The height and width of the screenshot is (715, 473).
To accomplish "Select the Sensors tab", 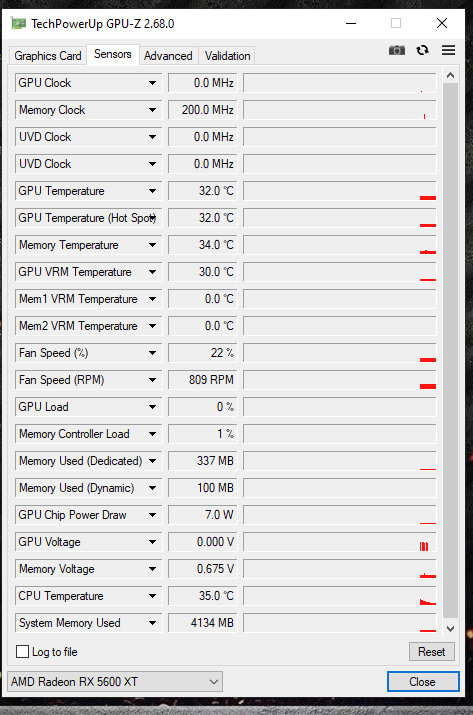I will (x=113, y=54).
